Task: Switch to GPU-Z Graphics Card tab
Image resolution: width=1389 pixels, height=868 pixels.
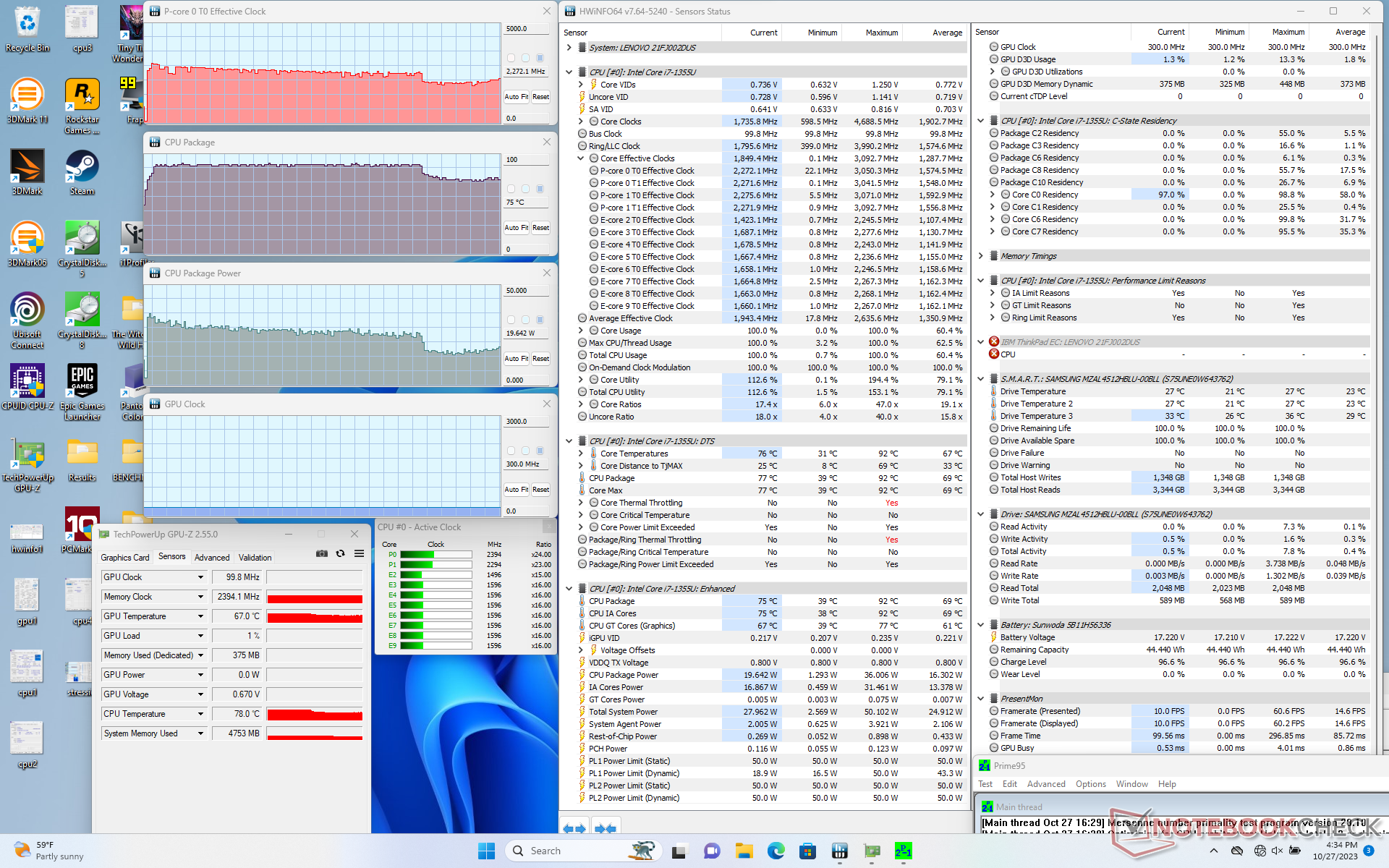Action: (x=124, y=558)
